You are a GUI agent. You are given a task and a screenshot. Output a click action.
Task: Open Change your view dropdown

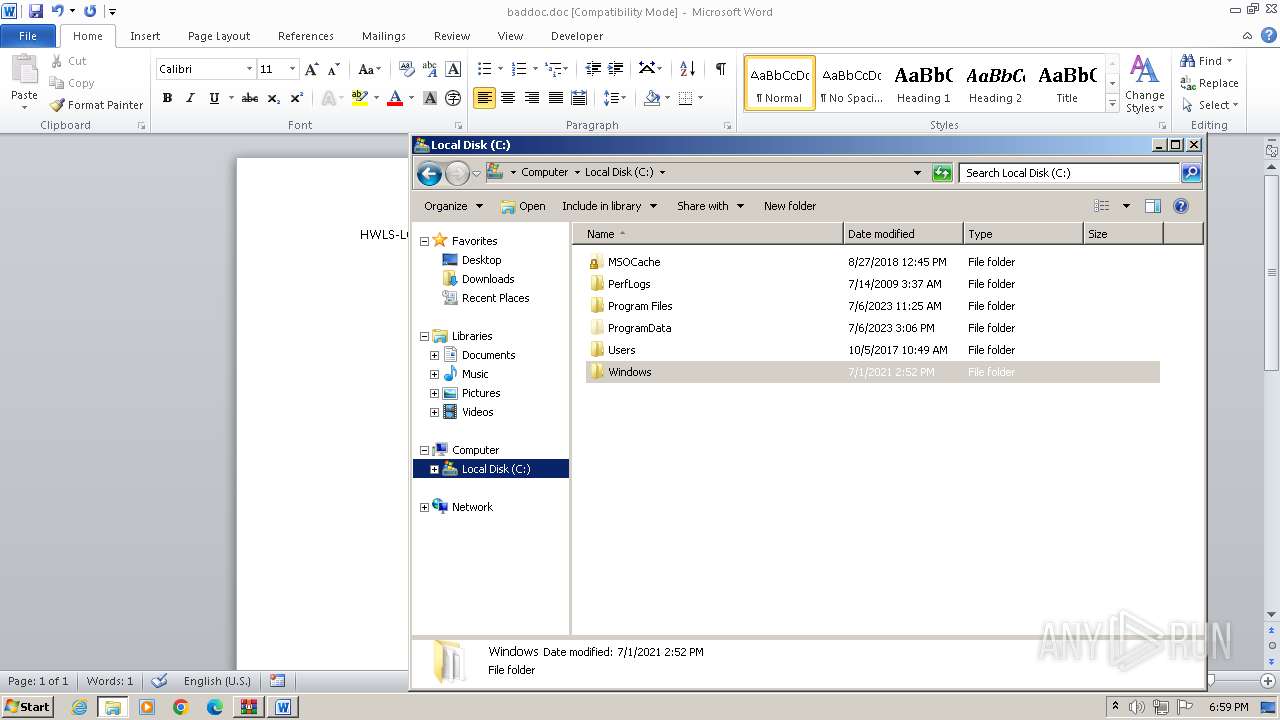click(1126, 206)
